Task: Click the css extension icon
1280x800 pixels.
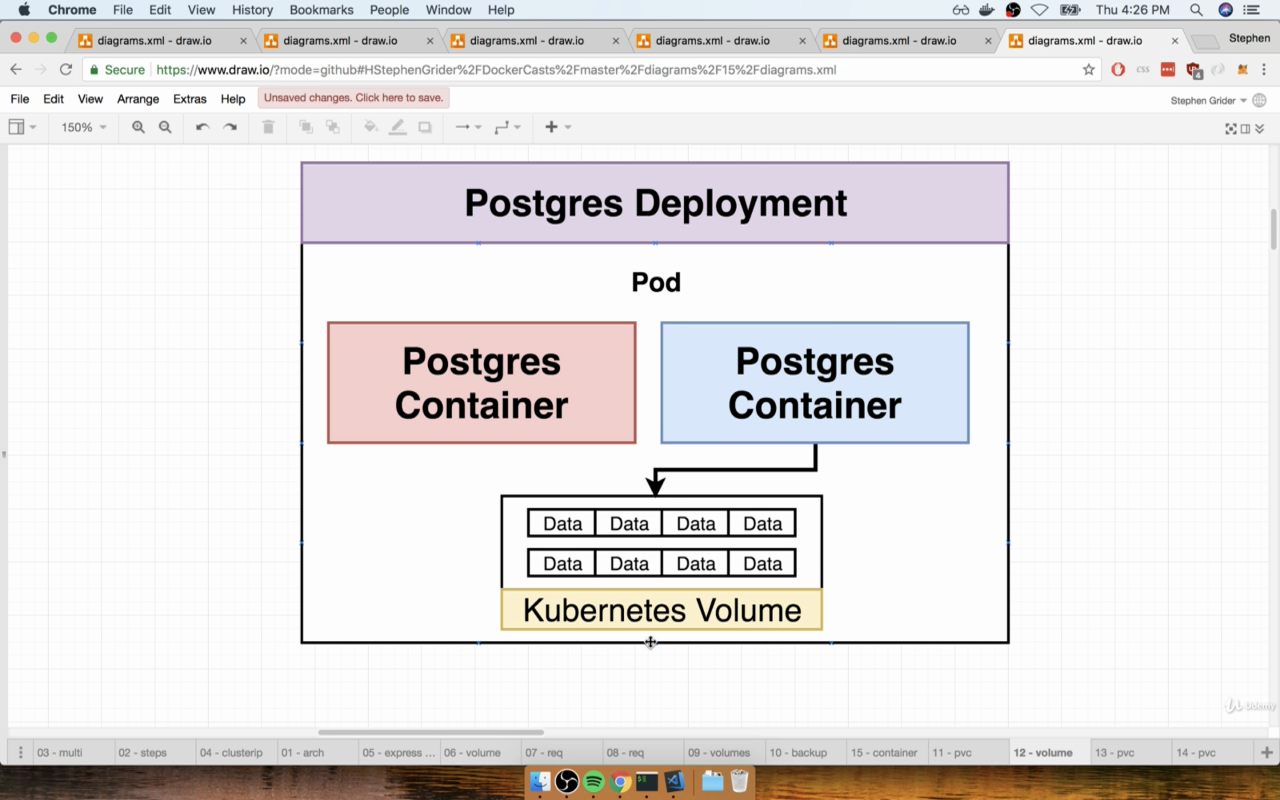Action: [x=1143, y=70]
